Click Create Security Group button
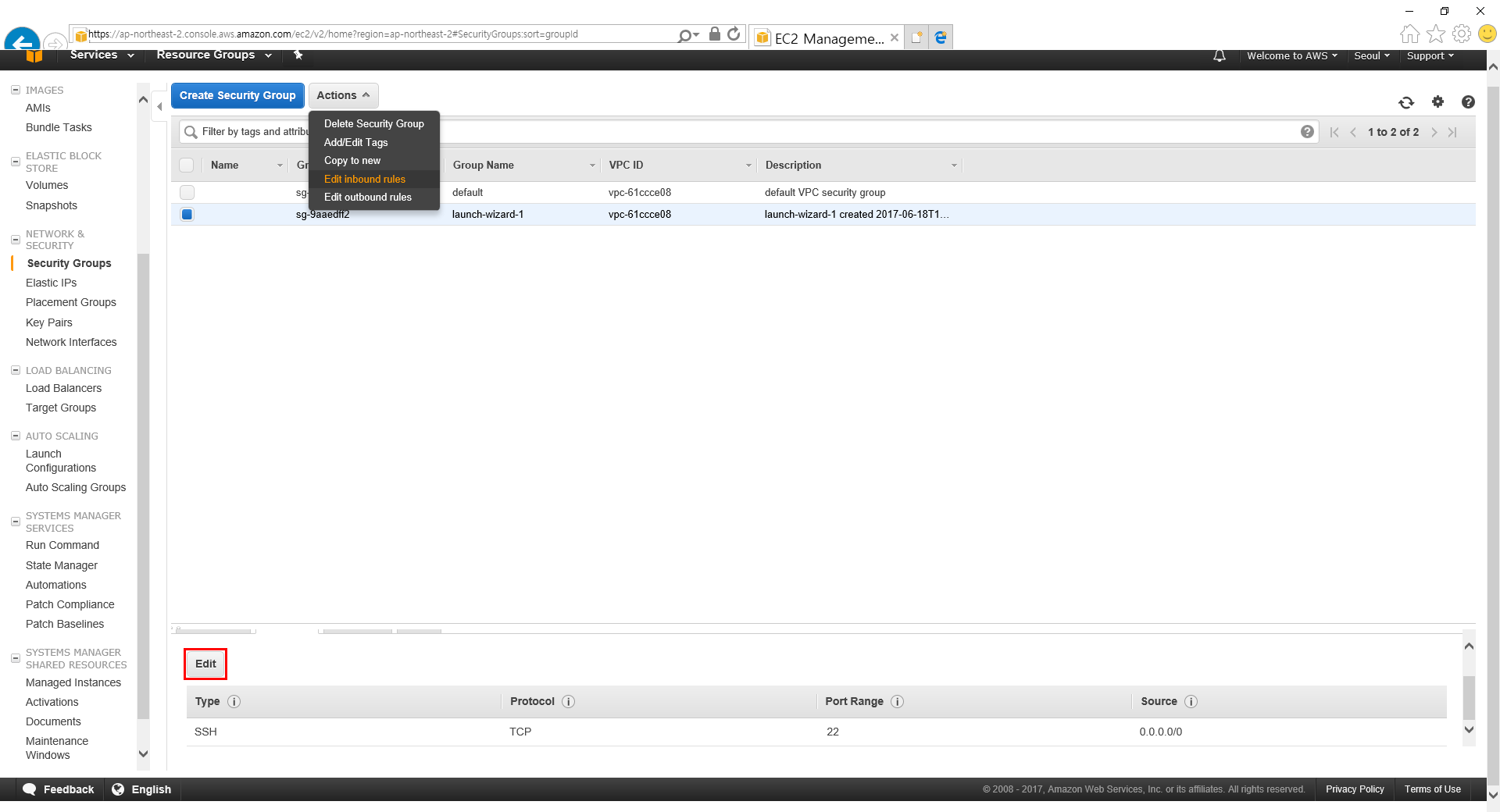This screenshot has width=1500, height=812. (x=237, y=95)
